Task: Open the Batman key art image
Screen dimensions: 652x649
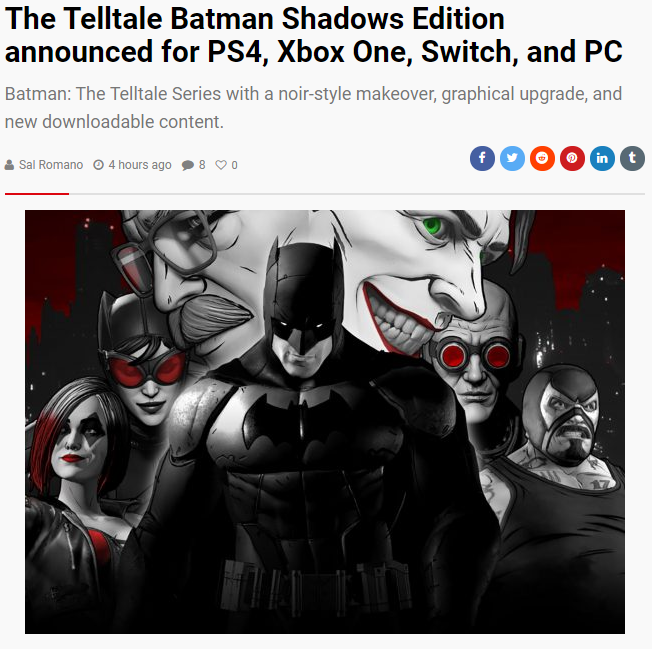Action: click(325, 422)
